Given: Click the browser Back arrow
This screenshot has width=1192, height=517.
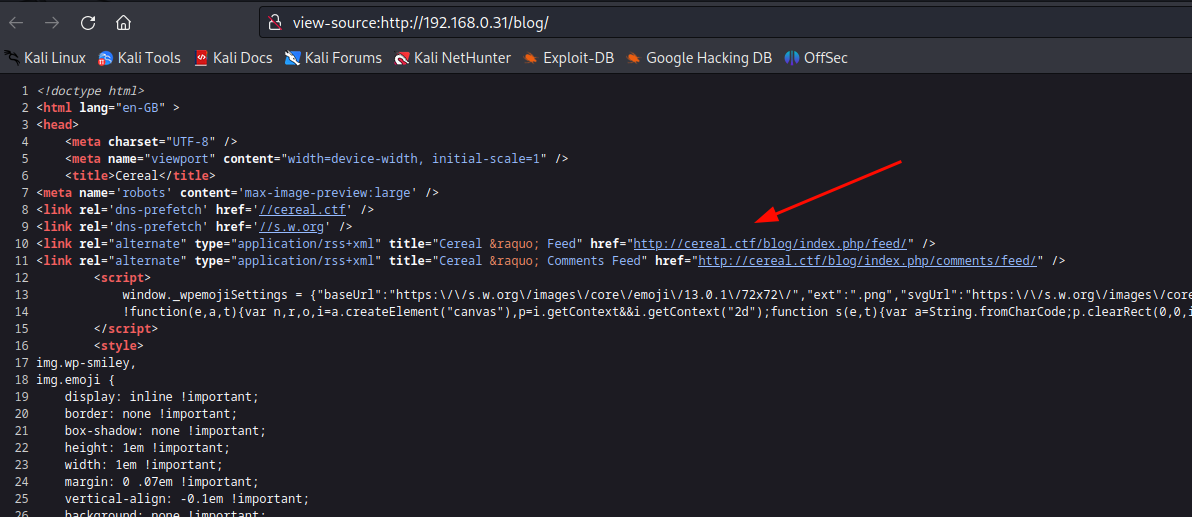Looking at the screenshot, I should pos(16,23).
